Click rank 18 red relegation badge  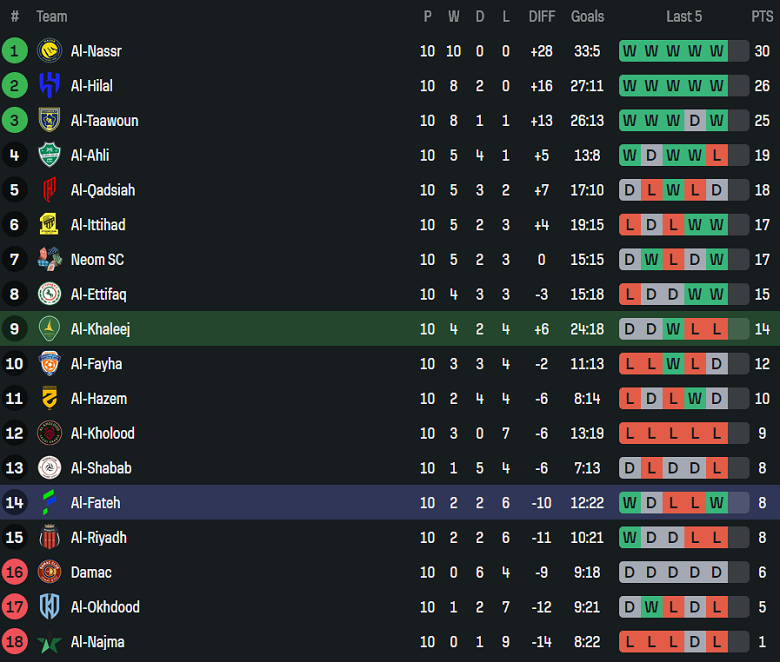[15, 642]
